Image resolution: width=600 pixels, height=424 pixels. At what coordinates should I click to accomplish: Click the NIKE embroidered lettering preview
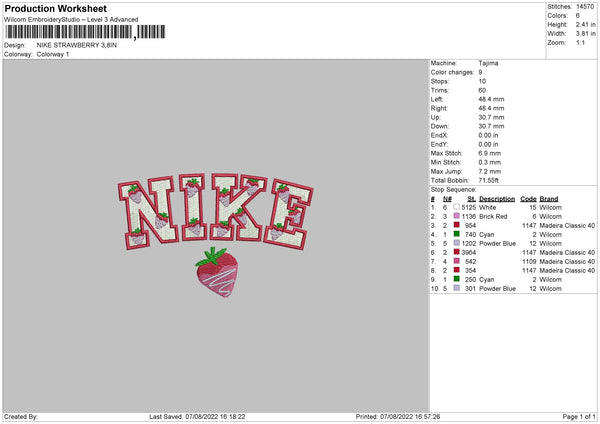tap(215, 212)
